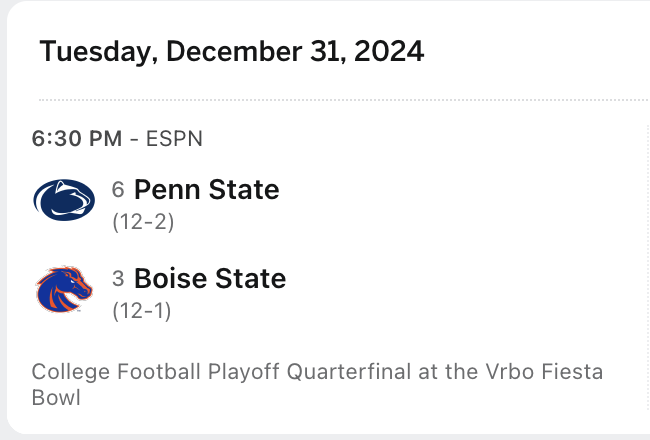The height and width of the screenshot is (440, 650).
Task: Open the Boise State team name link
Action: [x=209, y=277]
